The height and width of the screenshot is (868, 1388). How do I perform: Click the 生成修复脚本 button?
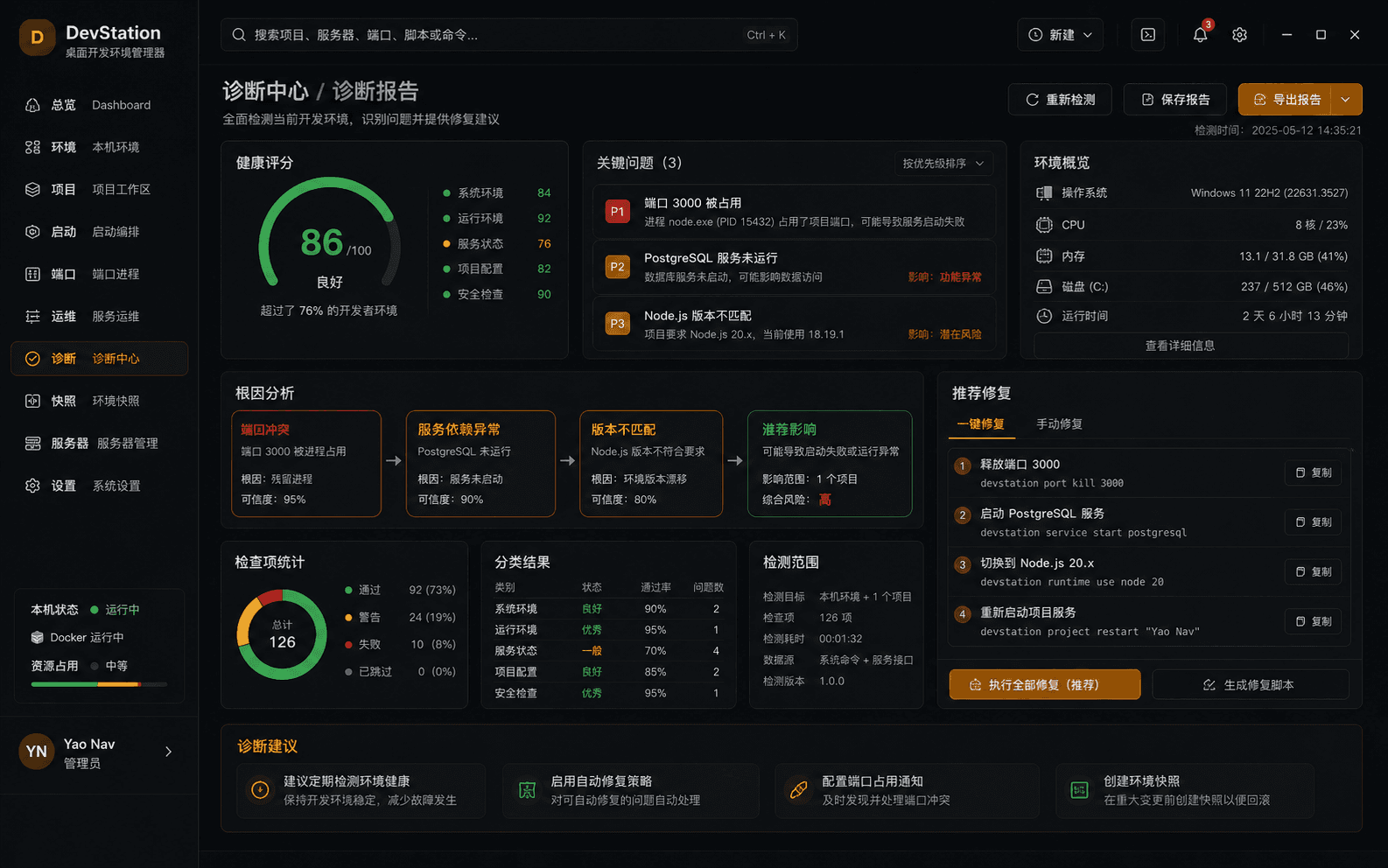[1251, 684]
